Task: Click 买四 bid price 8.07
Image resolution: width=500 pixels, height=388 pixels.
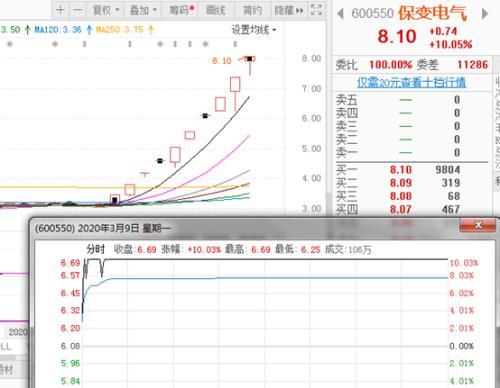Action: [x=401, y=209]
